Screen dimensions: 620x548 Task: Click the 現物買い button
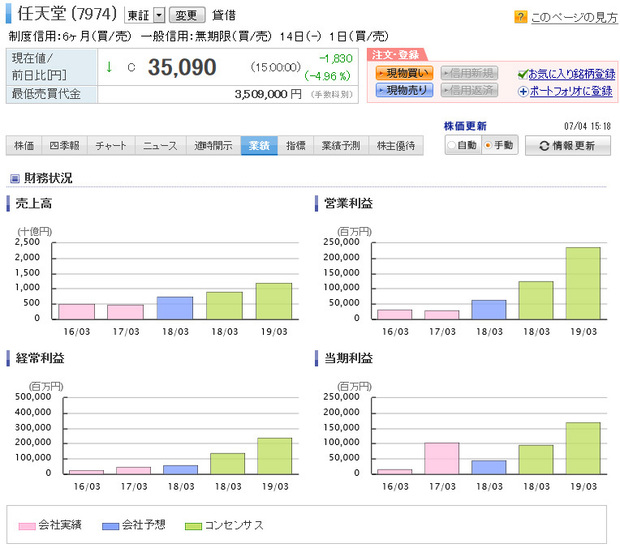point(405,73)
